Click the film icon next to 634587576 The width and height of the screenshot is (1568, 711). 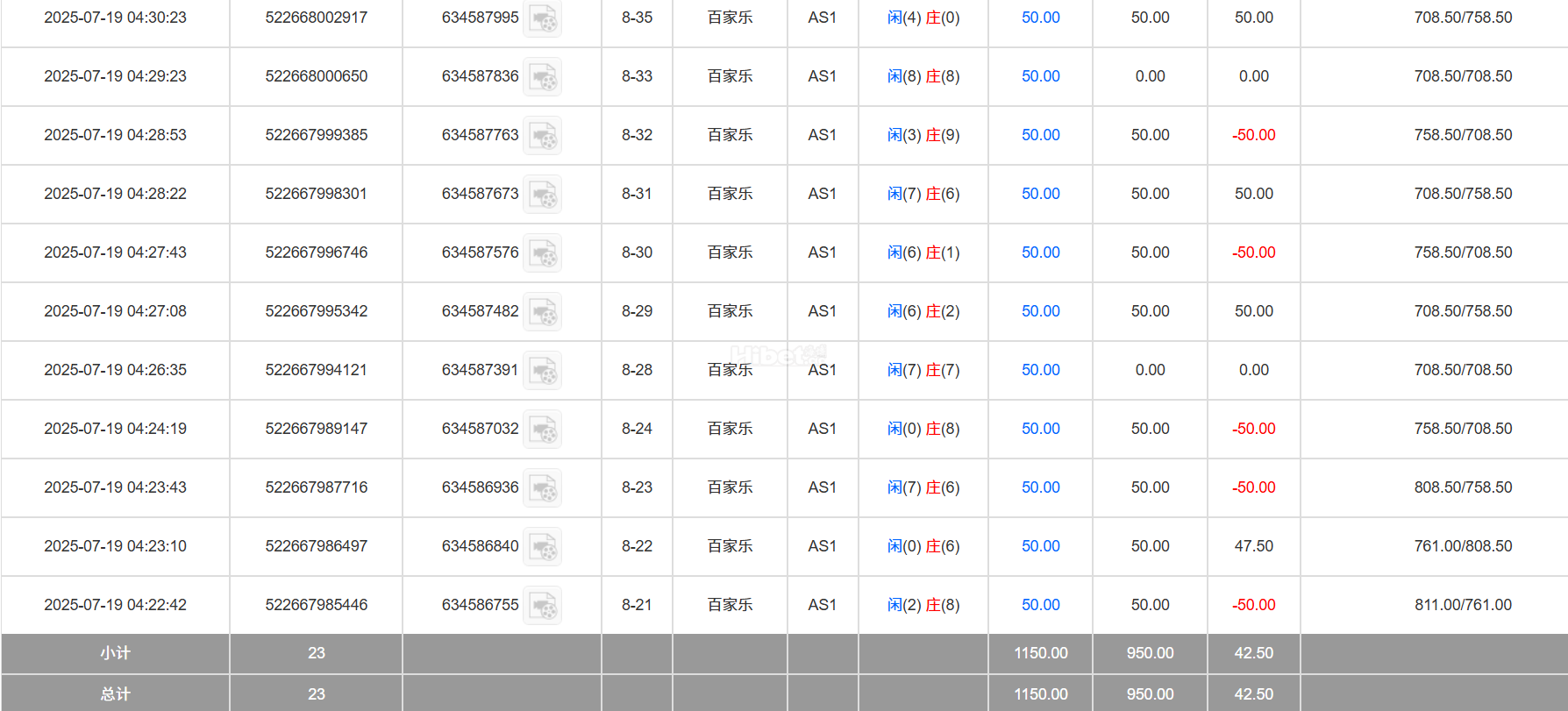tap(543, 253)
